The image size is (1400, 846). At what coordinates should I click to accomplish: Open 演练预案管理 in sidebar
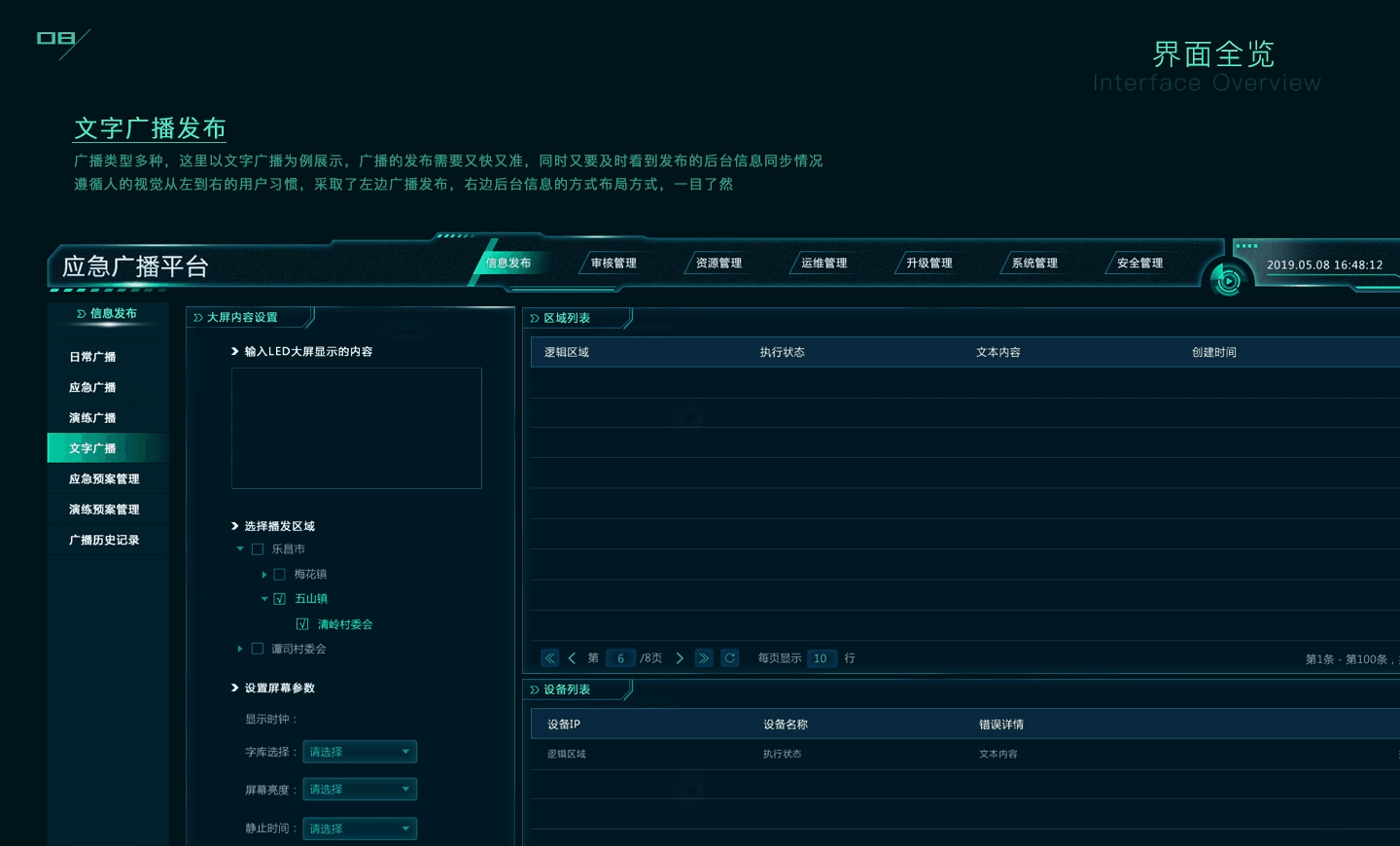click(x=108, y=510)
